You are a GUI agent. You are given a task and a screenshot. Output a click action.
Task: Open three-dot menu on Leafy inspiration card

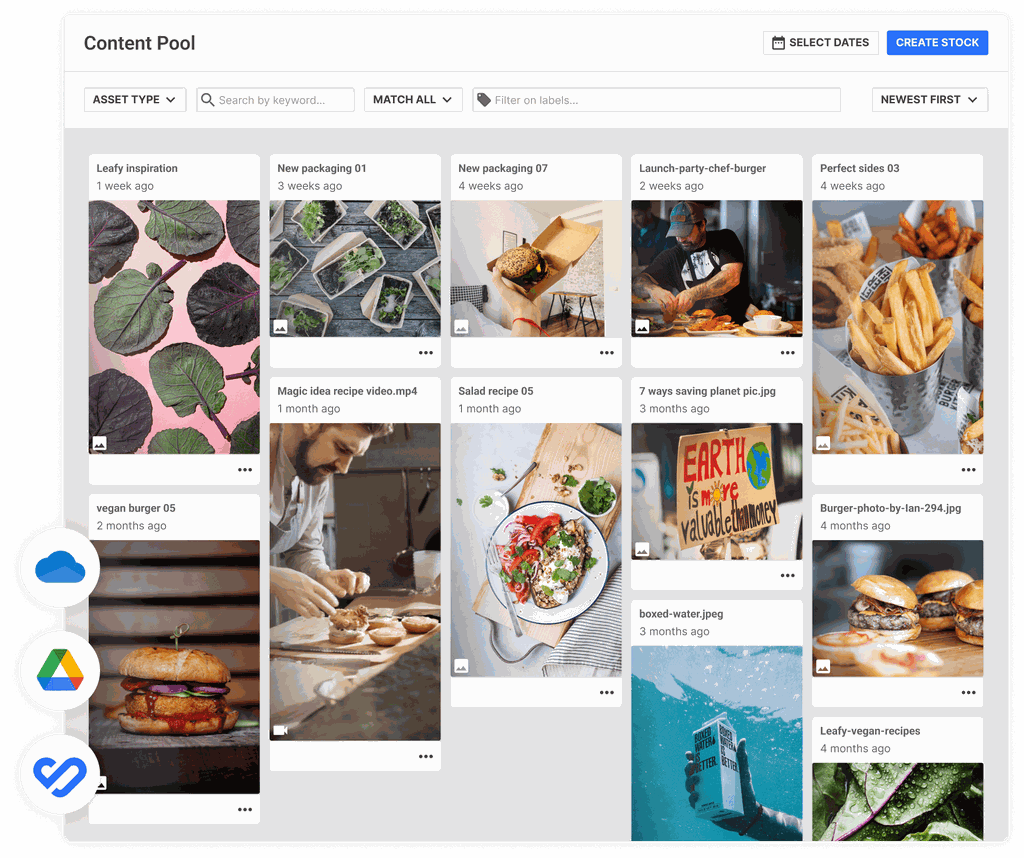click(x=245, y=470)
